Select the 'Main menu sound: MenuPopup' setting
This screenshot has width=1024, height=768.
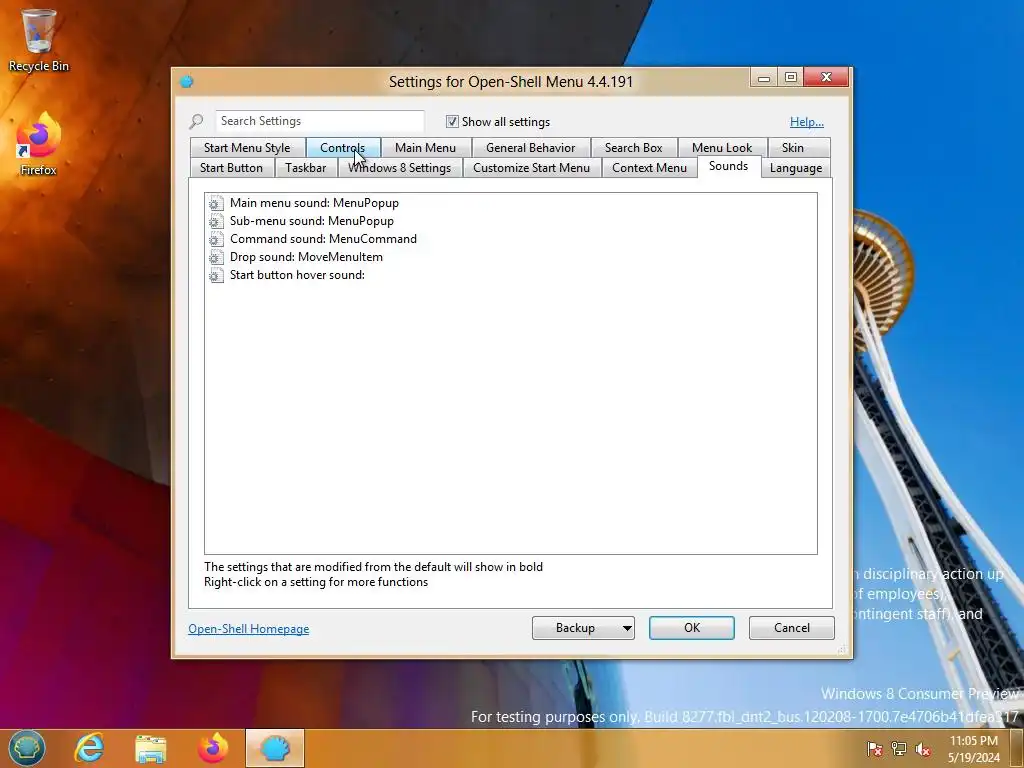[314, 203]
